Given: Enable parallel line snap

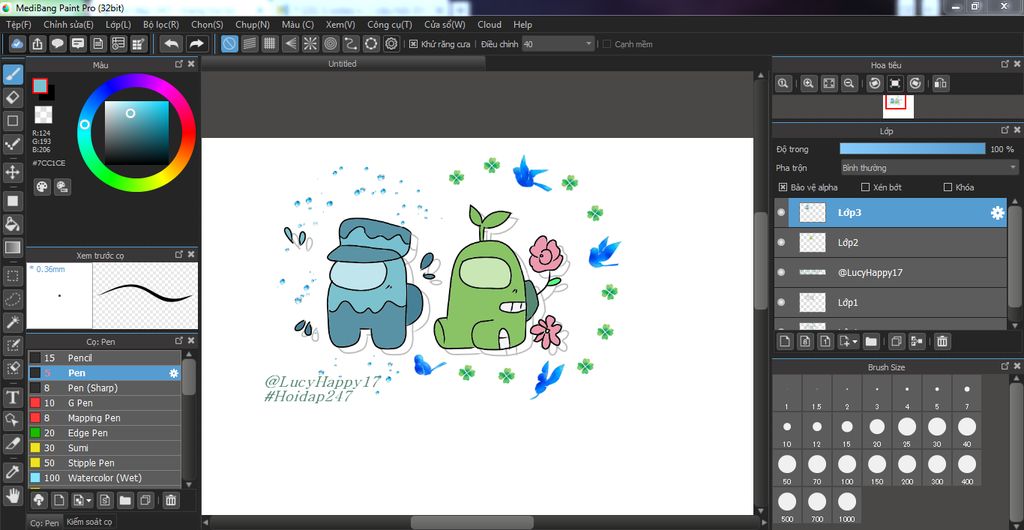Looking at the screenshot, I should [x=249, y=44].
